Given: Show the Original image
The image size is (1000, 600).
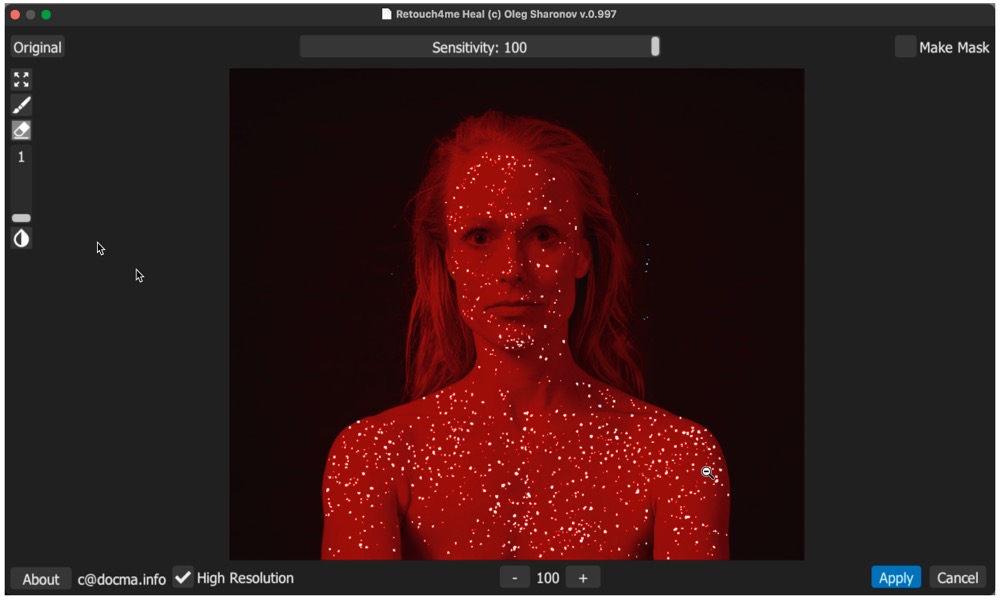Looking at the screenshot, I should tap(38, 47).
